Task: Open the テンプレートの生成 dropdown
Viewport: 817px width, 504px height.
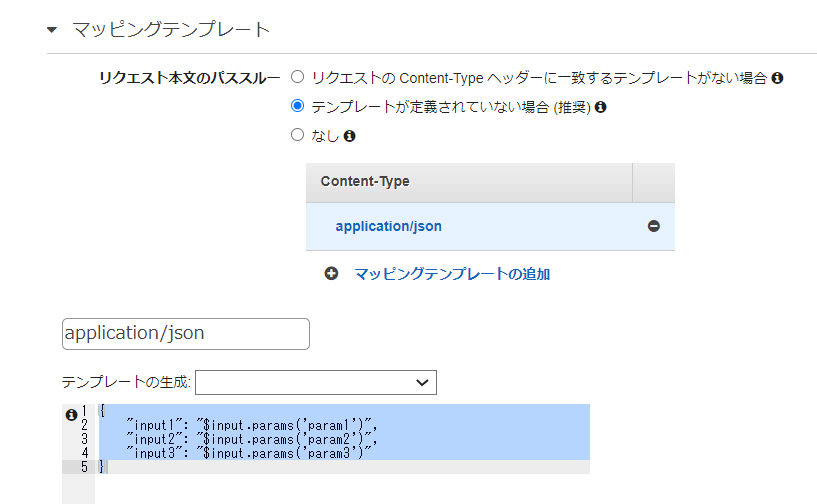Action: point(316,383)
